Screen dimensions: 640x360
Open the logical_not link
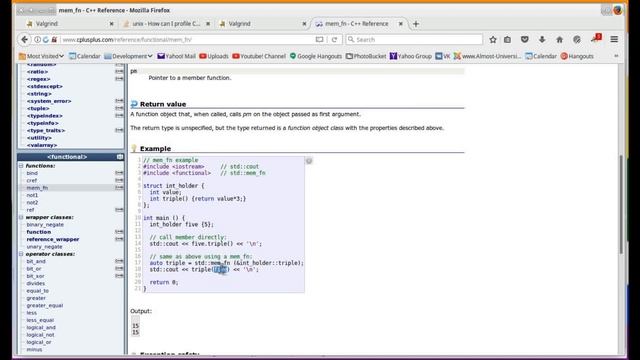click(40, 335)
